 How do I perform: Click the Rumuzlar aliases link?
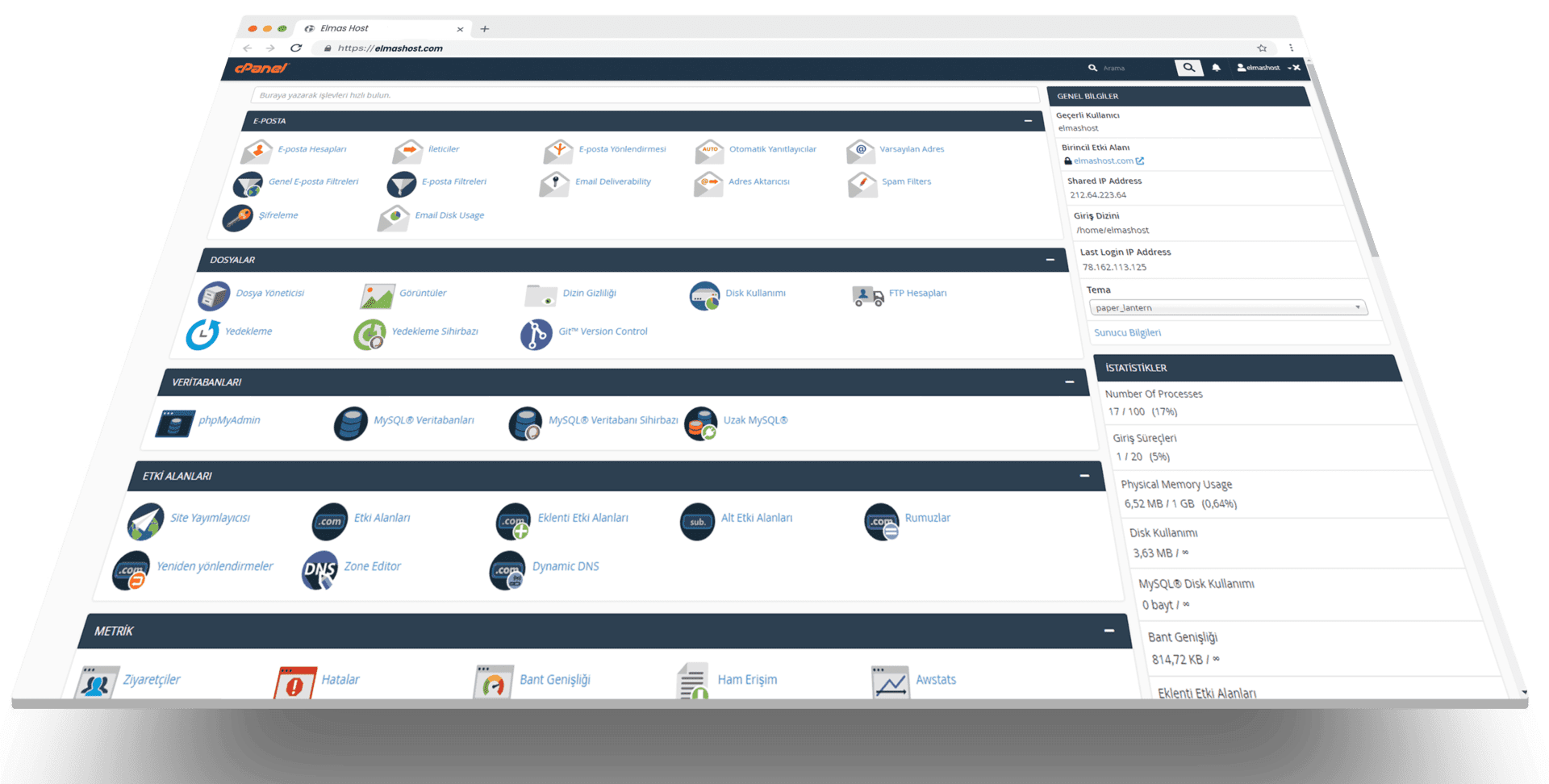pyautogui.click(x=927, y=518)
